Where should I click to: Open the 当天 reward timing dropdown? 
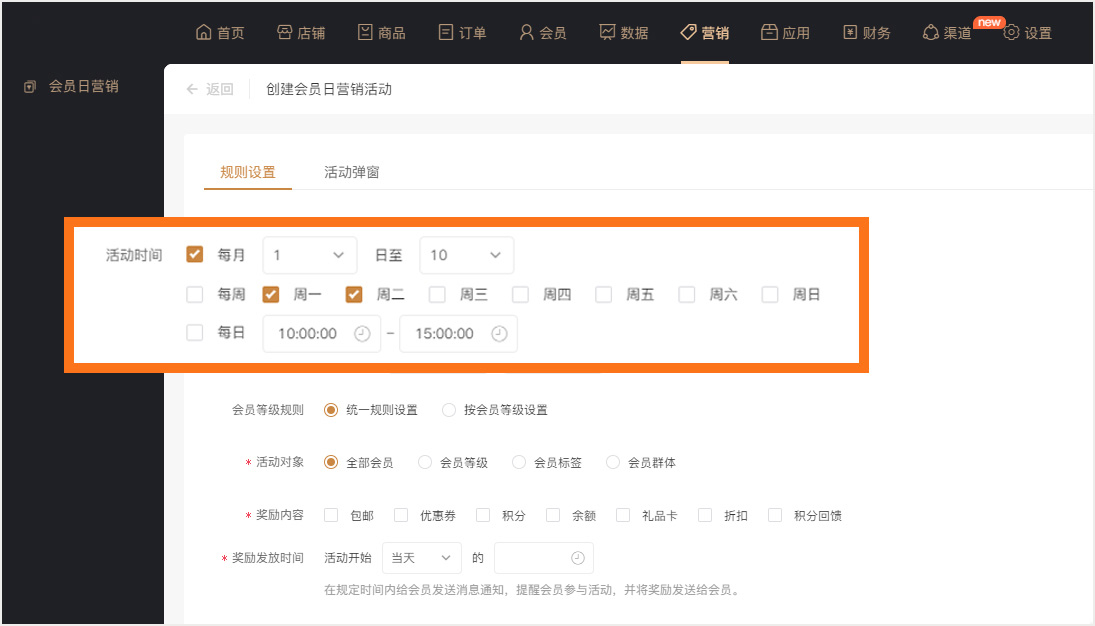(x=421, y=558)
